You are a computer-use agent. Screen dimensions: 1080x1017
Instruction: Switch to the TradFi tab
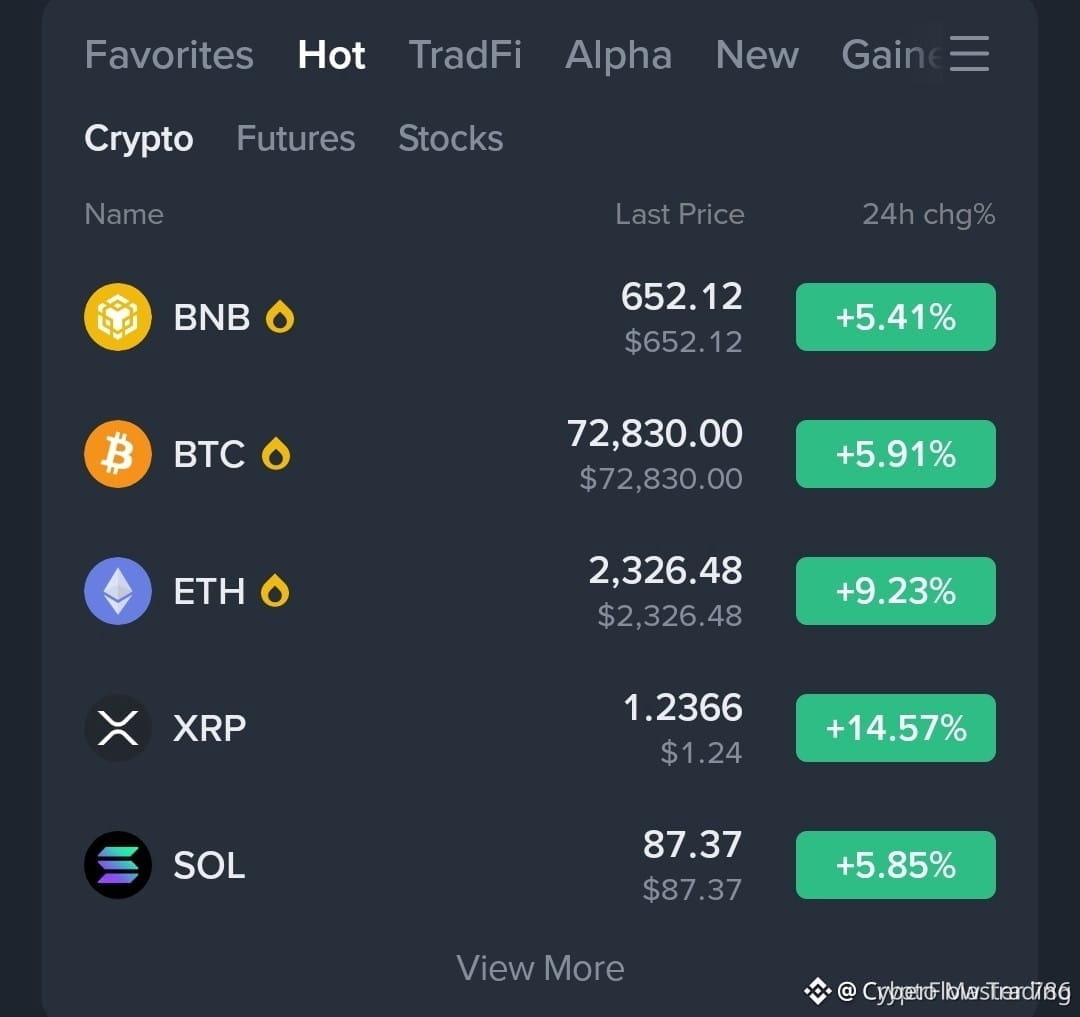click(x=465, y=54)
